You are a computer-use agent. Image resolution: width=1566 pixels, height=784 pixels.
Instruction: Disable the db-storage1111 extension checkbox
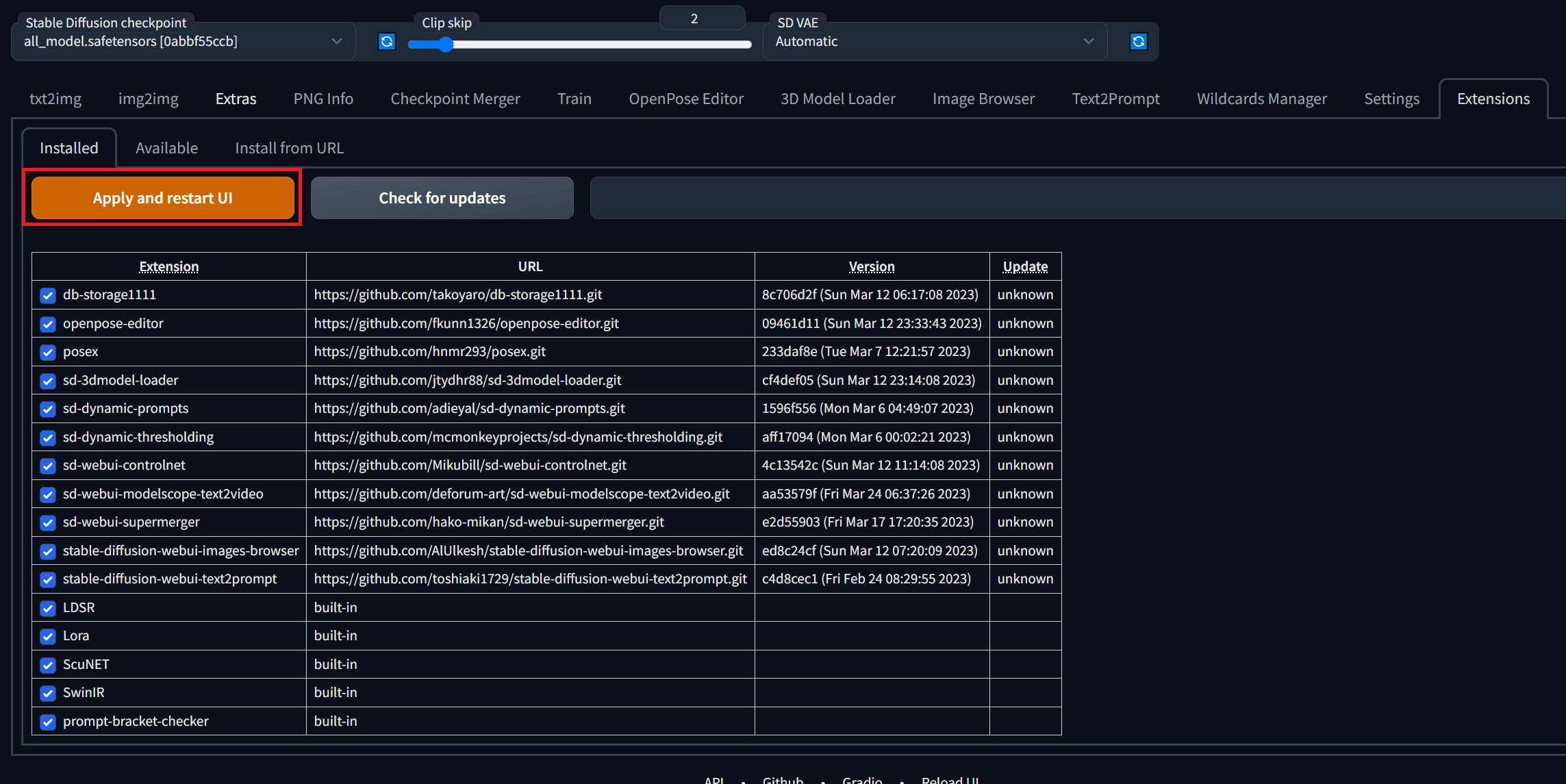(x=47, y=295)
